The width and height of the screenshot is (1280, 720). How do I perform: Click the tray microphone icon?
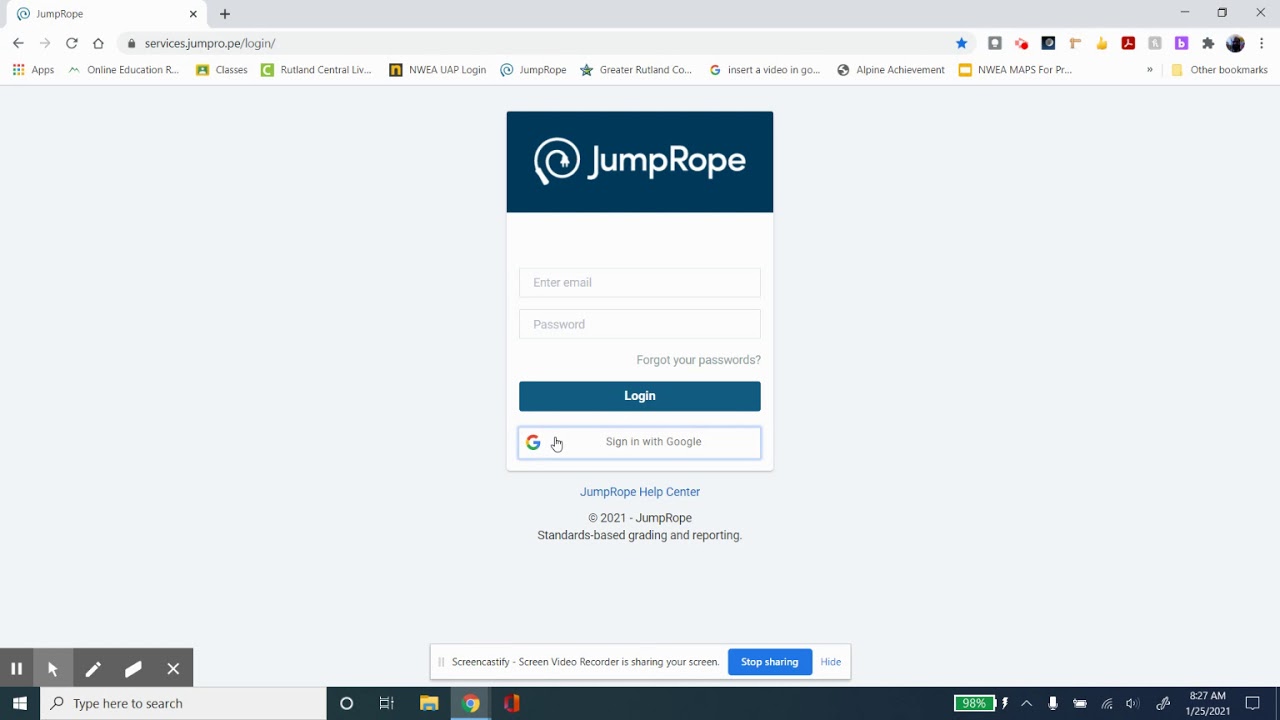click(x=1053, y=704)
